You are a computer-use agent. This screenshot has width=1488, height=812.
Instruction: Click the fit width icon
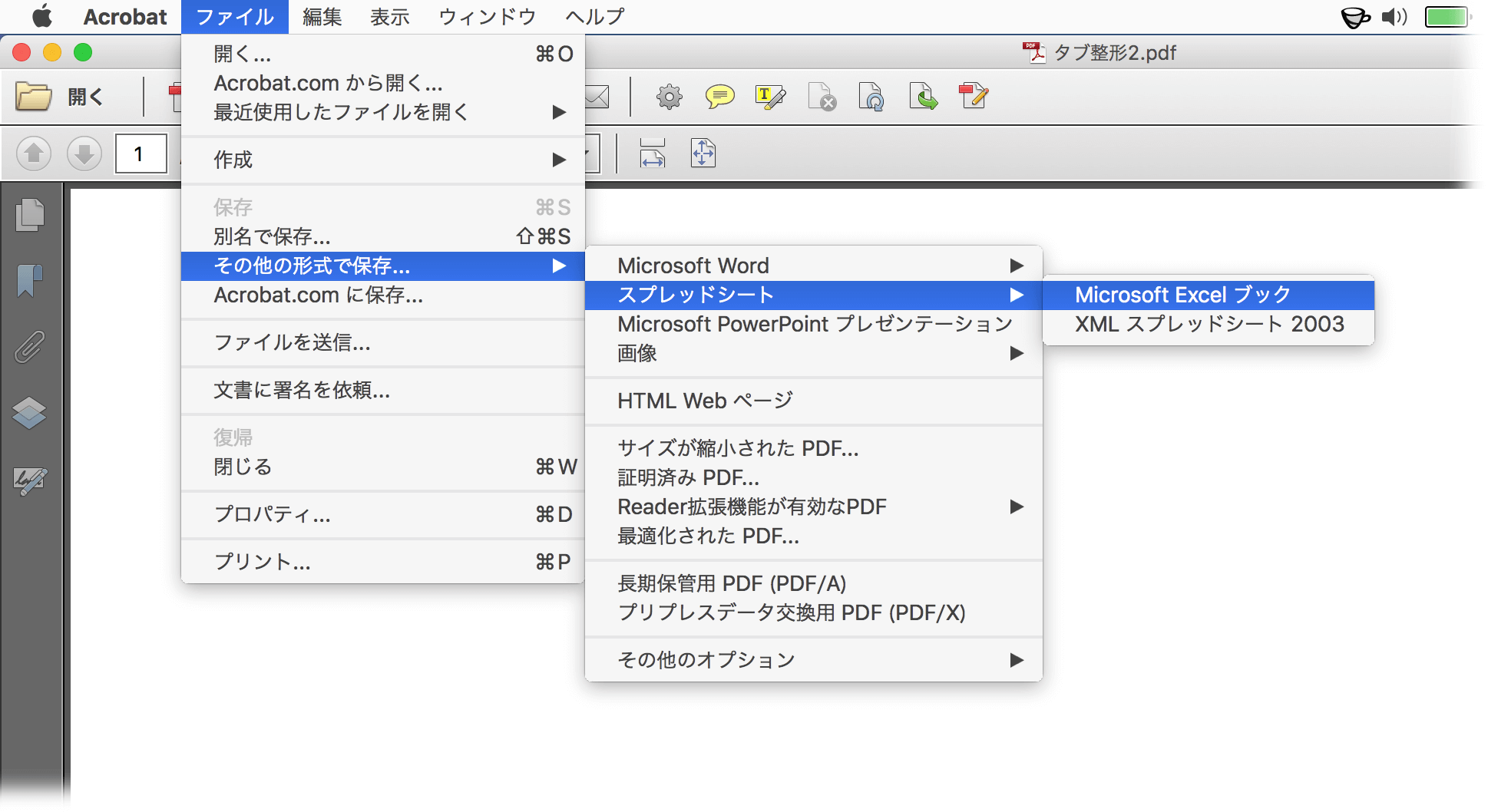pyautogui.click(x=653, y=153)
